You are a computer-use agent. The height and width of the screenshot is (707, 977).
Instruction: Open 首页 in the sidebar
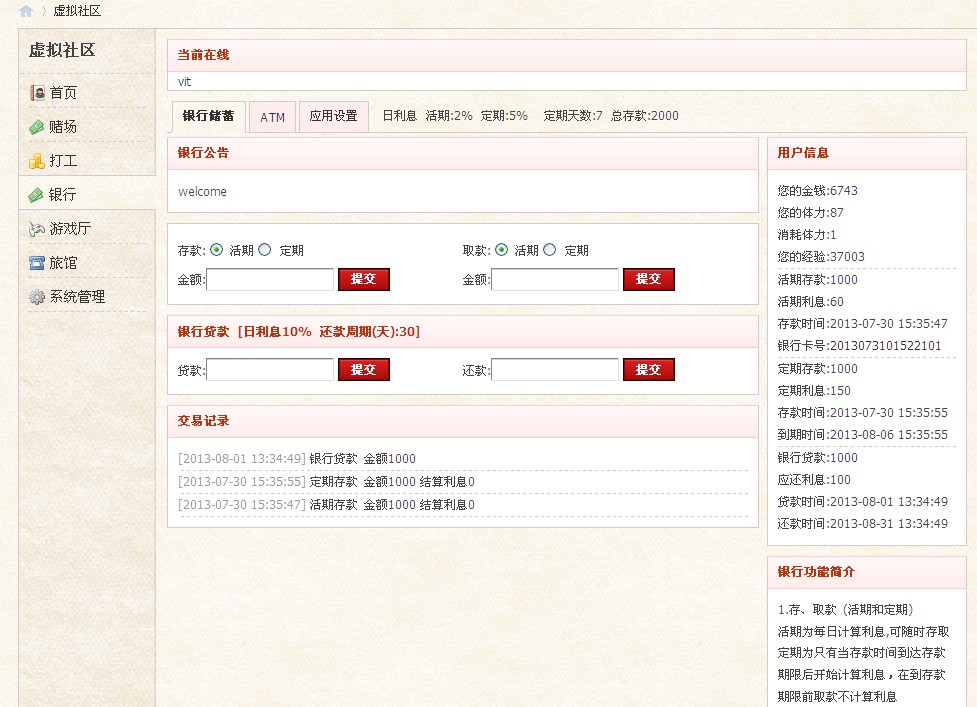click(64, 93)
